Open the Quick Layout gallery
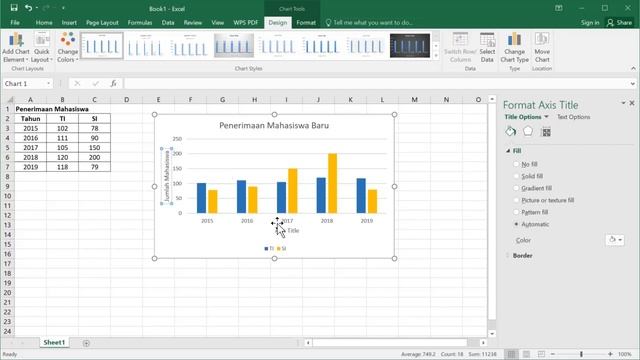 point(42,48)
